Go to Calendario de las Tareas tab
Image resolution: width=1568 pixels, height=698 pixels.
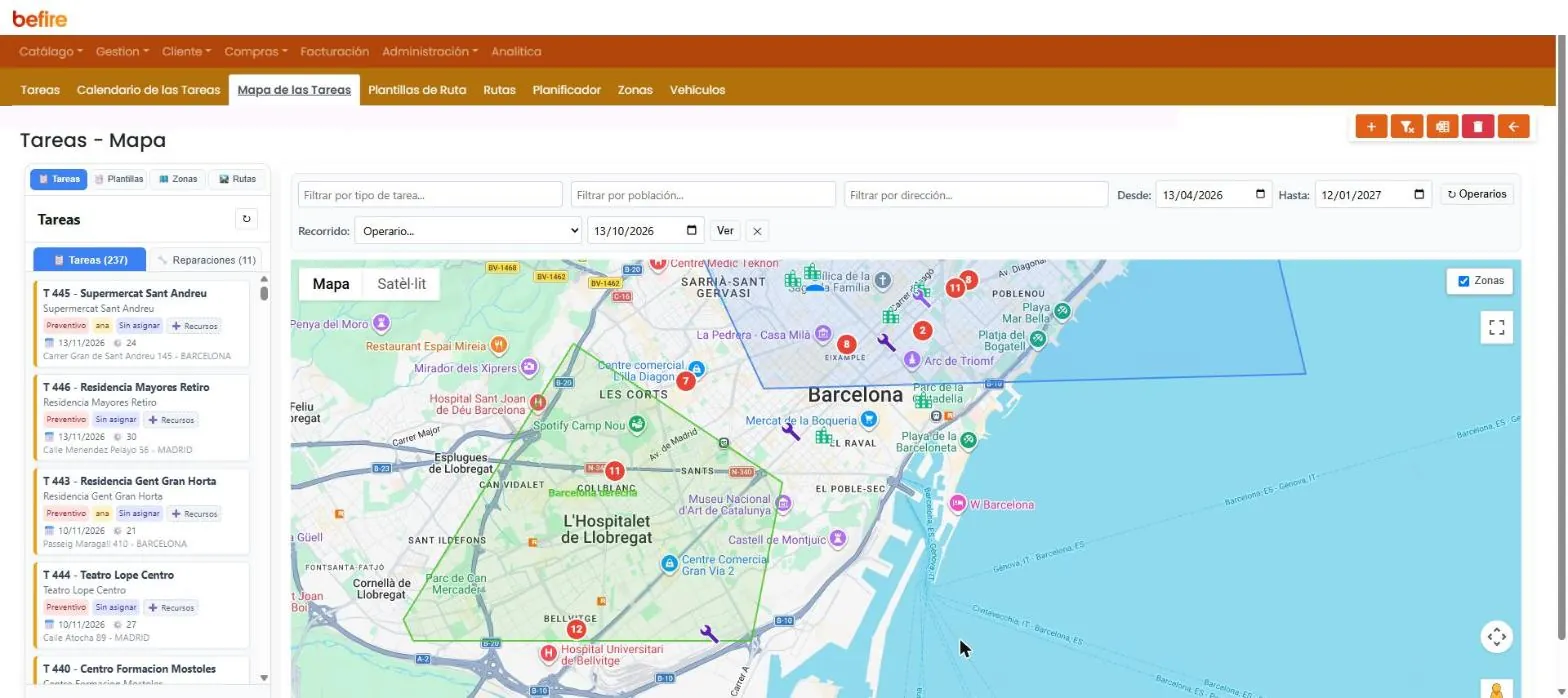pos(148,90)
